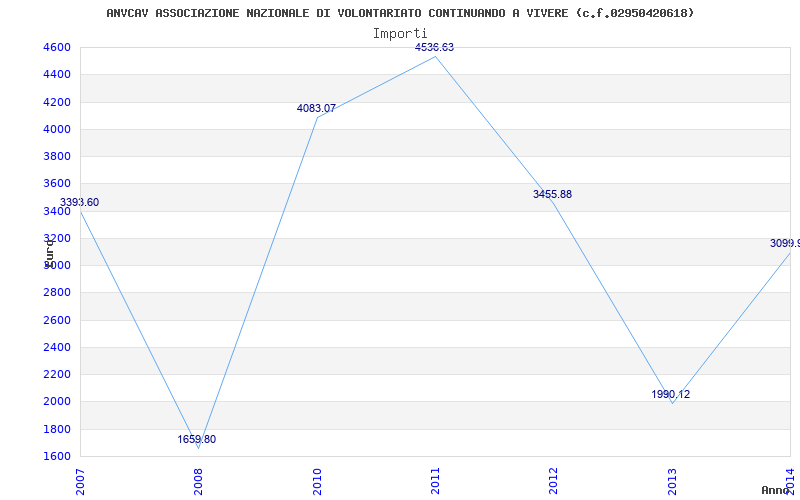The height and width of the screenshot is (500, 800).
Task: Click the 3800 y-axis tick label
Action: 57,156
